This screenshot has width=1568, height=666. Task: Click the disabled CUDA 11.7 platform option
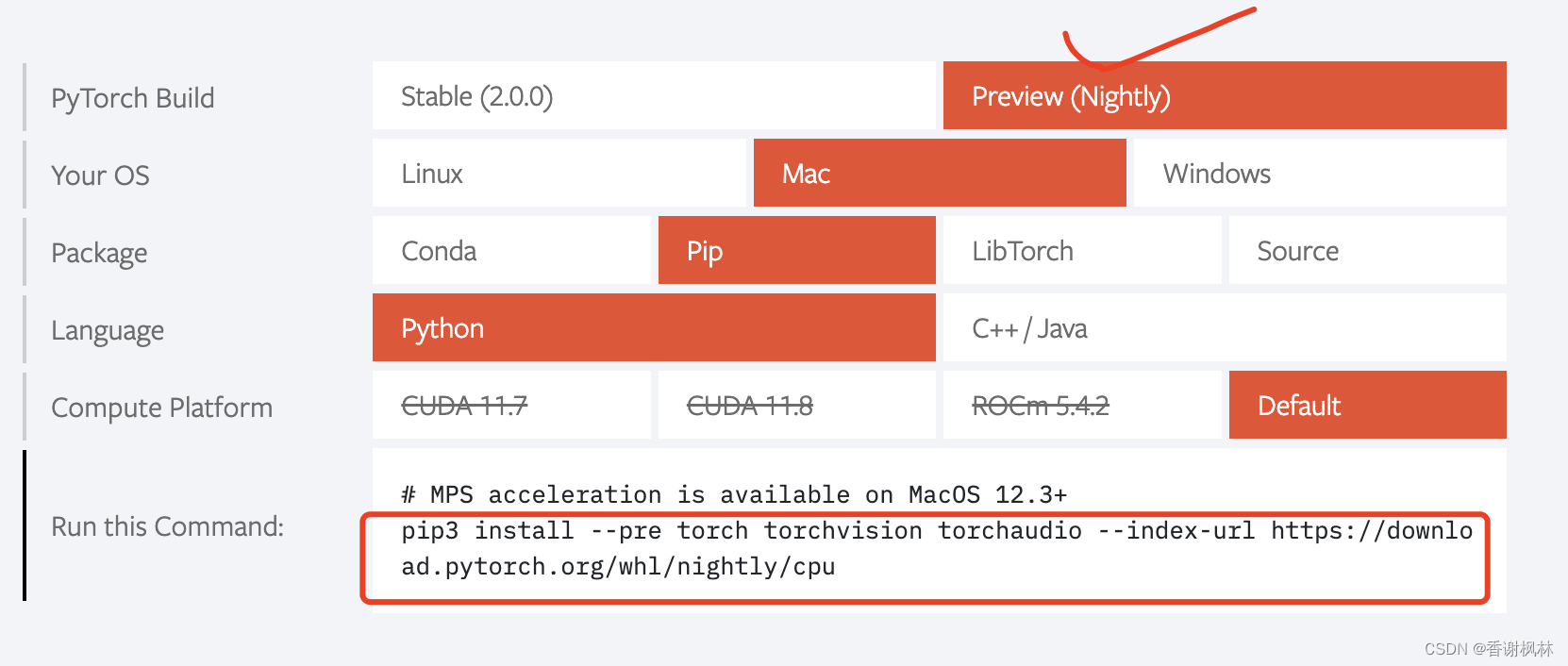pyautogui.click(x=510, y=406)
